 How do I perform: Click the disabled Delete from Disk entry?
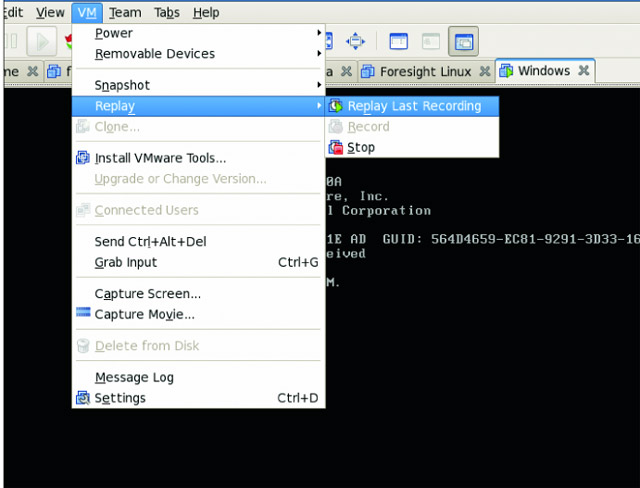coord(198,346)
